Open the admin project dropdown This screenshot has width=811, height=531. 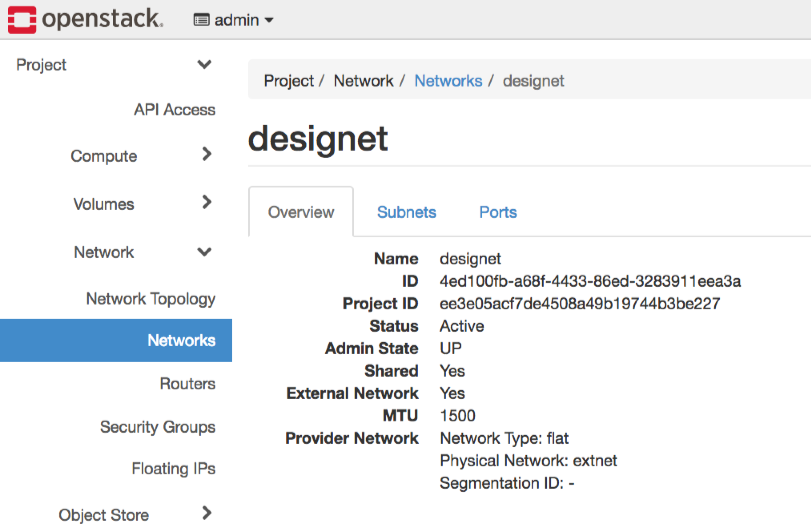[x=234, y=20]
